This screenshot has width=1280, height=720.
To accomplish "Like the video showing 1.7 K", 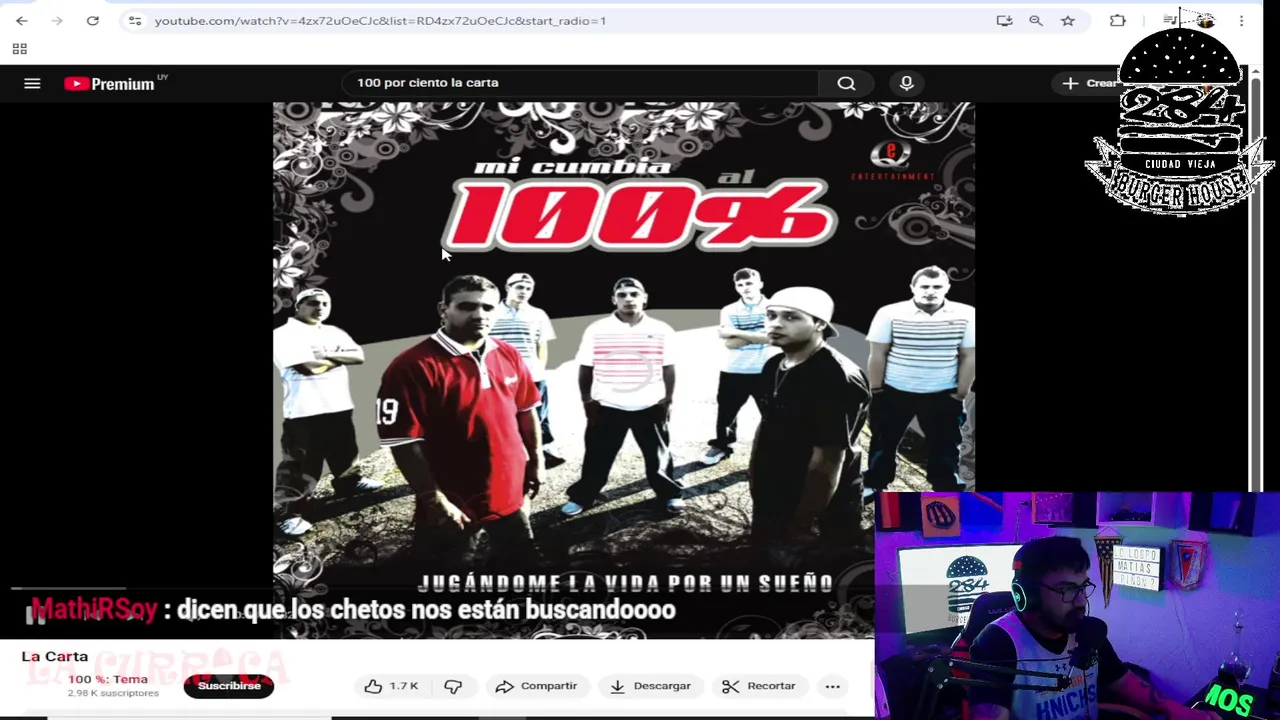I will (x=391, y=686).
